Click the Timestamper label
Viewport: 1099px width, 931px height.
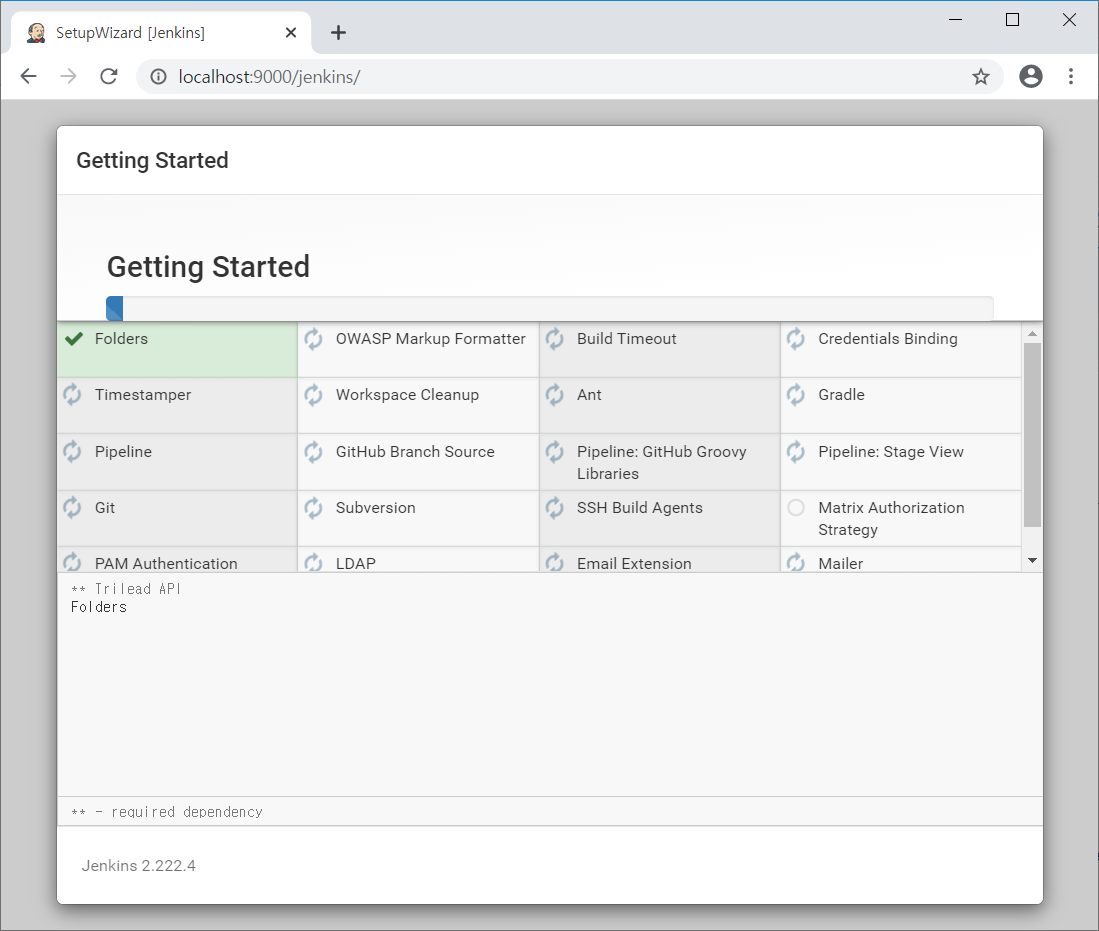pyautogui.click(x=143, y=395)
